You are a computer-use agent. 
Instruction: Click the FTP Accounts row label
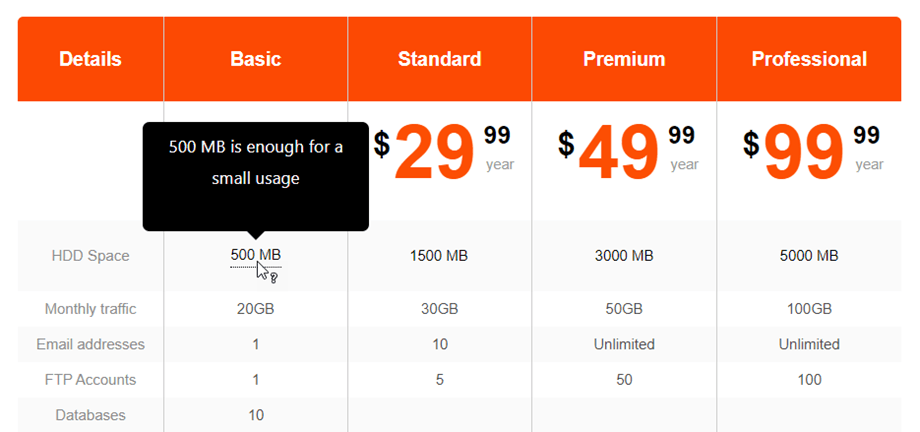(x=90, y=380)
